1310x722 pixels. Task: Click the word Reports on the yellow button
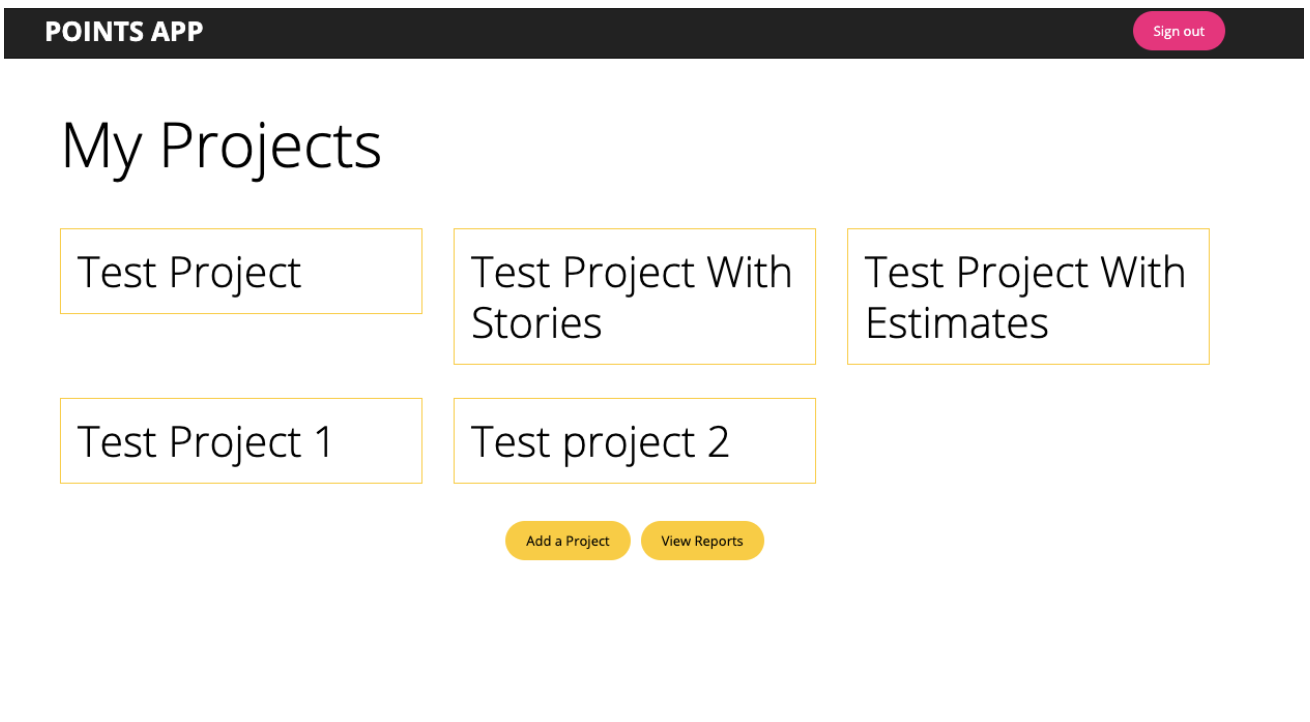click(x=719, y=541)
